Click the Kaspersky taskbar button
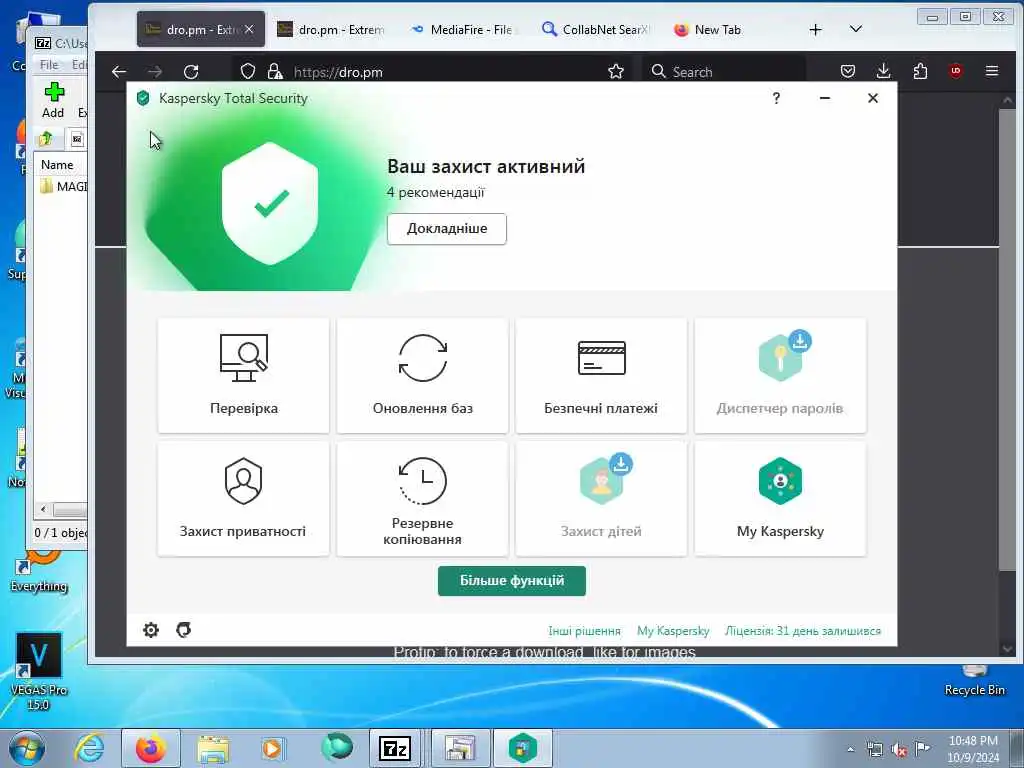 [x=522, y=748]
